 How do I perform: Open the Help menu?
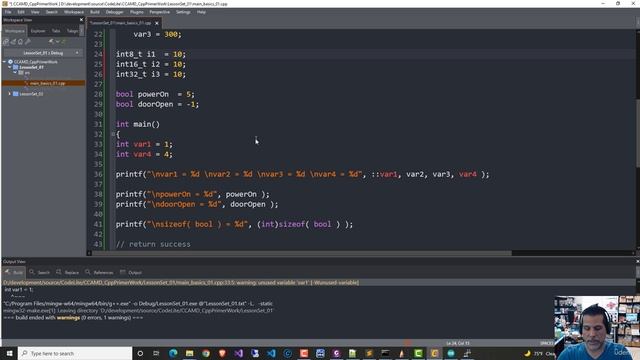[x=201, y=12]
